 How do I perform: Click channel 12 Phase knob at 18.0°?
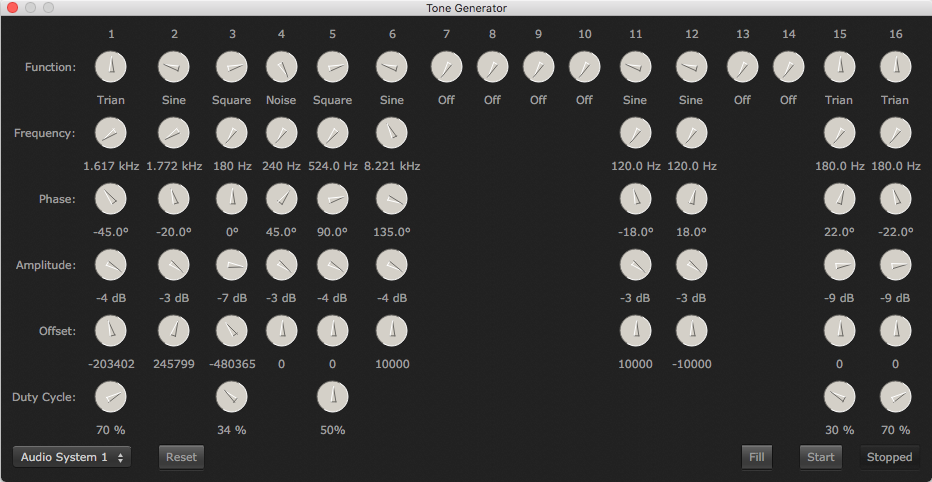click(x=691, y=199)
